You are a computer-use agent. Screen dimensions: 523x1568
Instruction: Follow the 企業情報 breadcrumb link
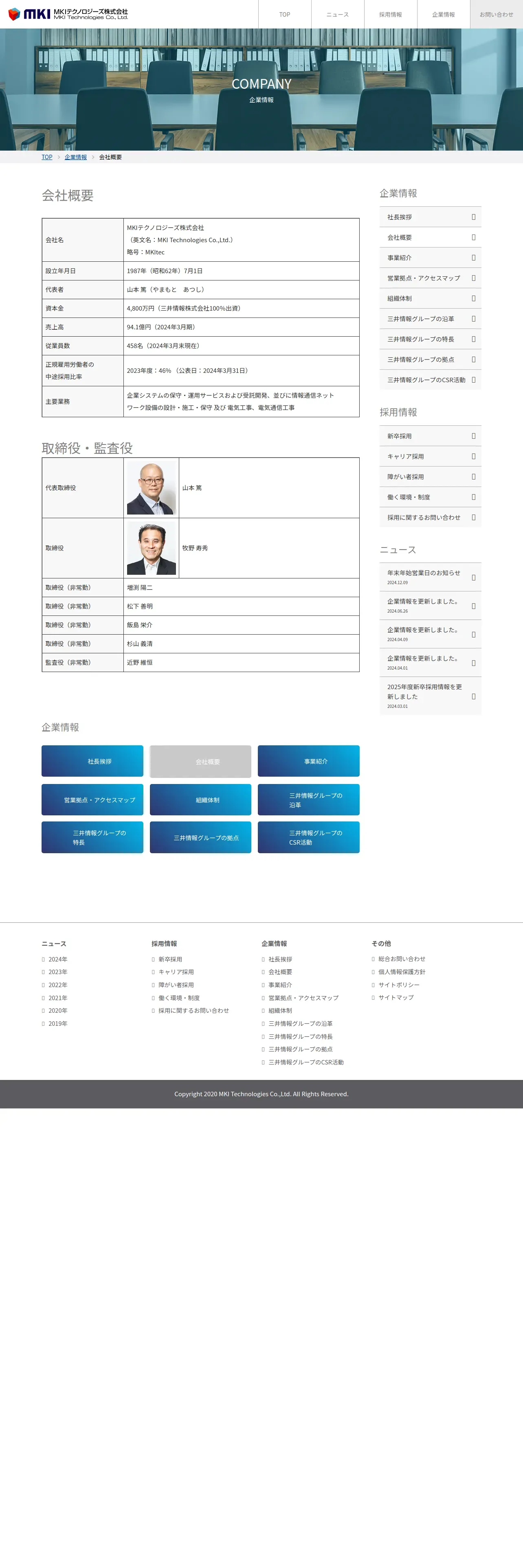75,157
